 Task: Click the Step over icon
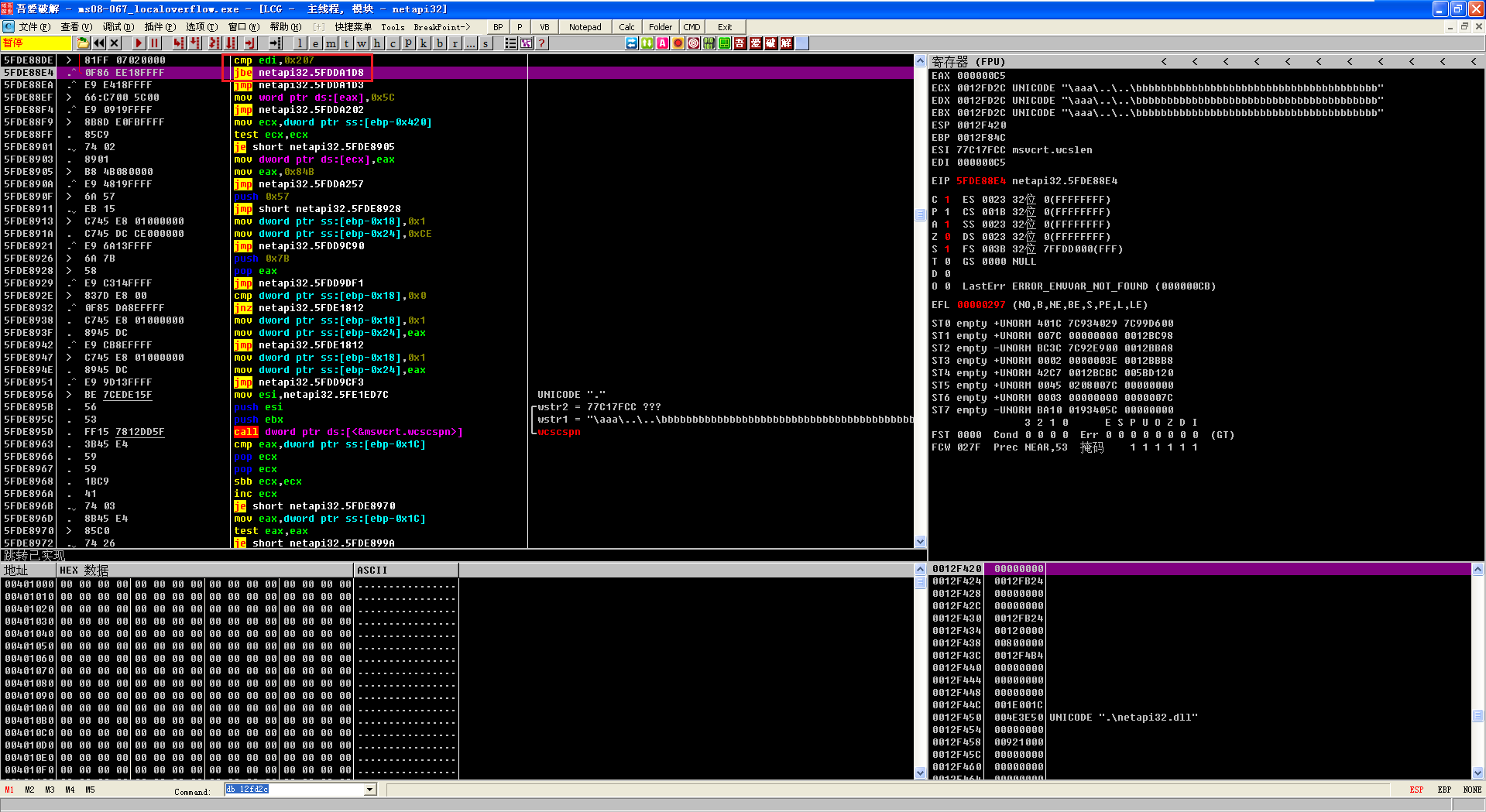pyautogui.click(x=197, y=43)
